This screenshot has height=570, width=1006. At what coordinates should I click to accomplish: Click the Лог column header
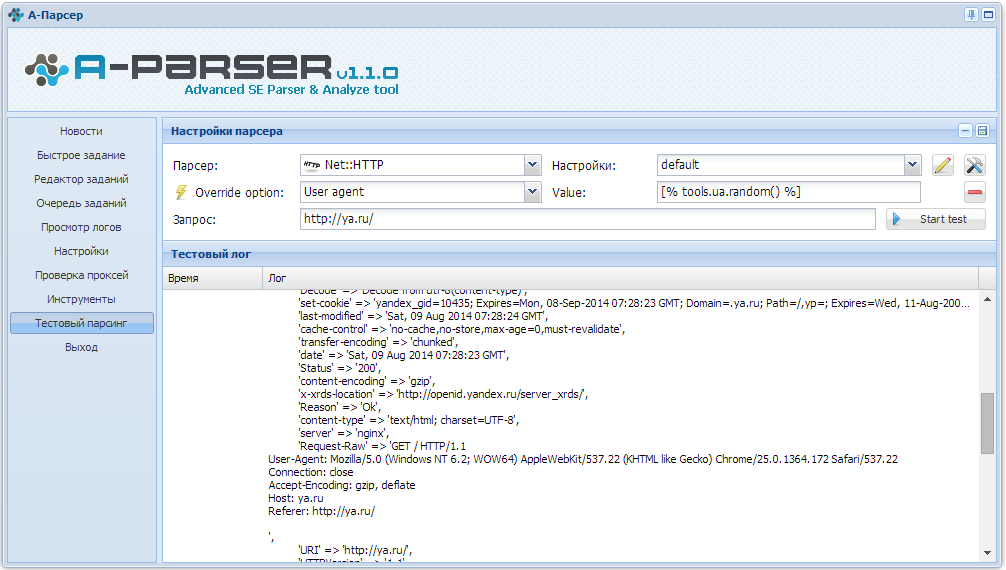(620, 278)
